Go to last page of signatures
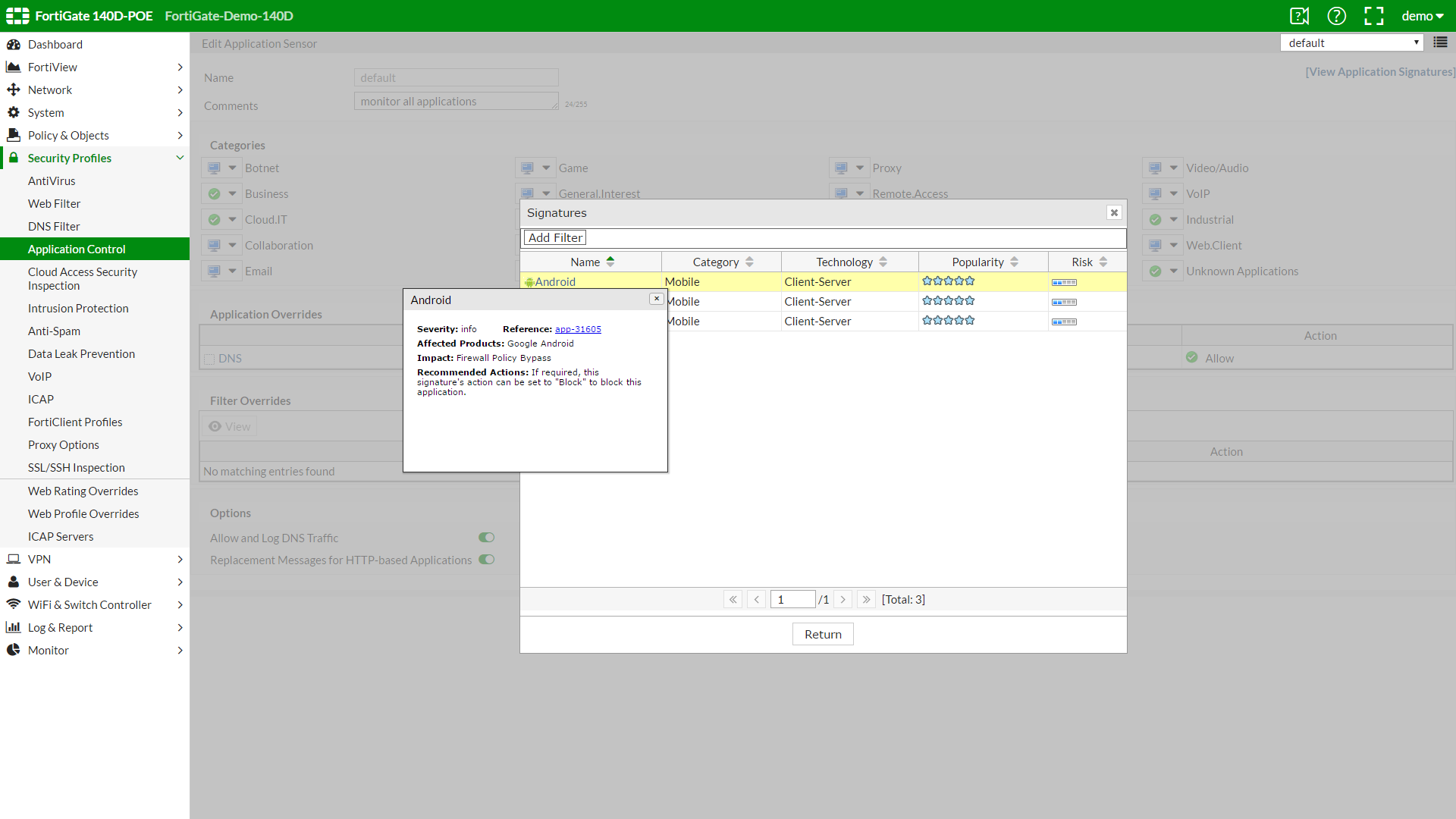The height and width of the screenshot is (819, 1456). (866, 599)
